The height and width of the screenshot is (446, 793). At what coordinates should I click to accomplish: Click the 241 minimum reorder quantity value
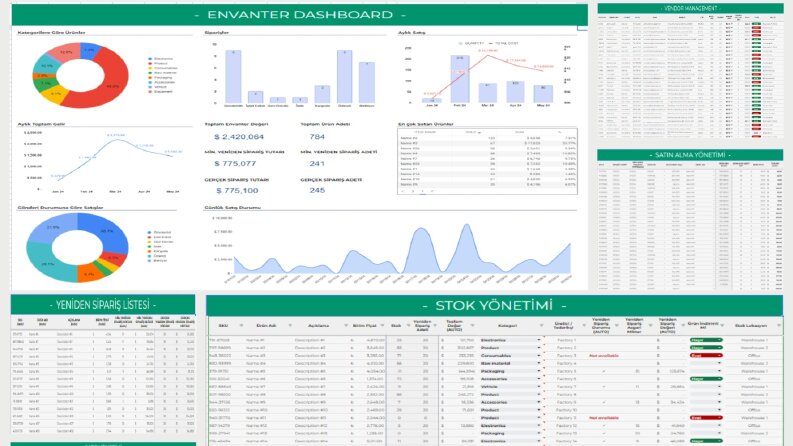pos(317,164)
